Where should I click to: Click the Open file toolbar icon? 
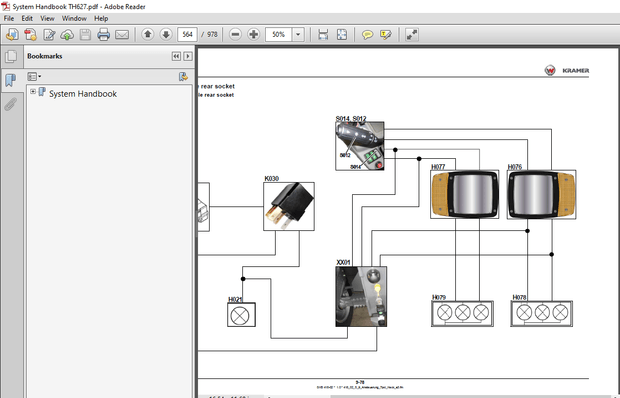(12, 35)
